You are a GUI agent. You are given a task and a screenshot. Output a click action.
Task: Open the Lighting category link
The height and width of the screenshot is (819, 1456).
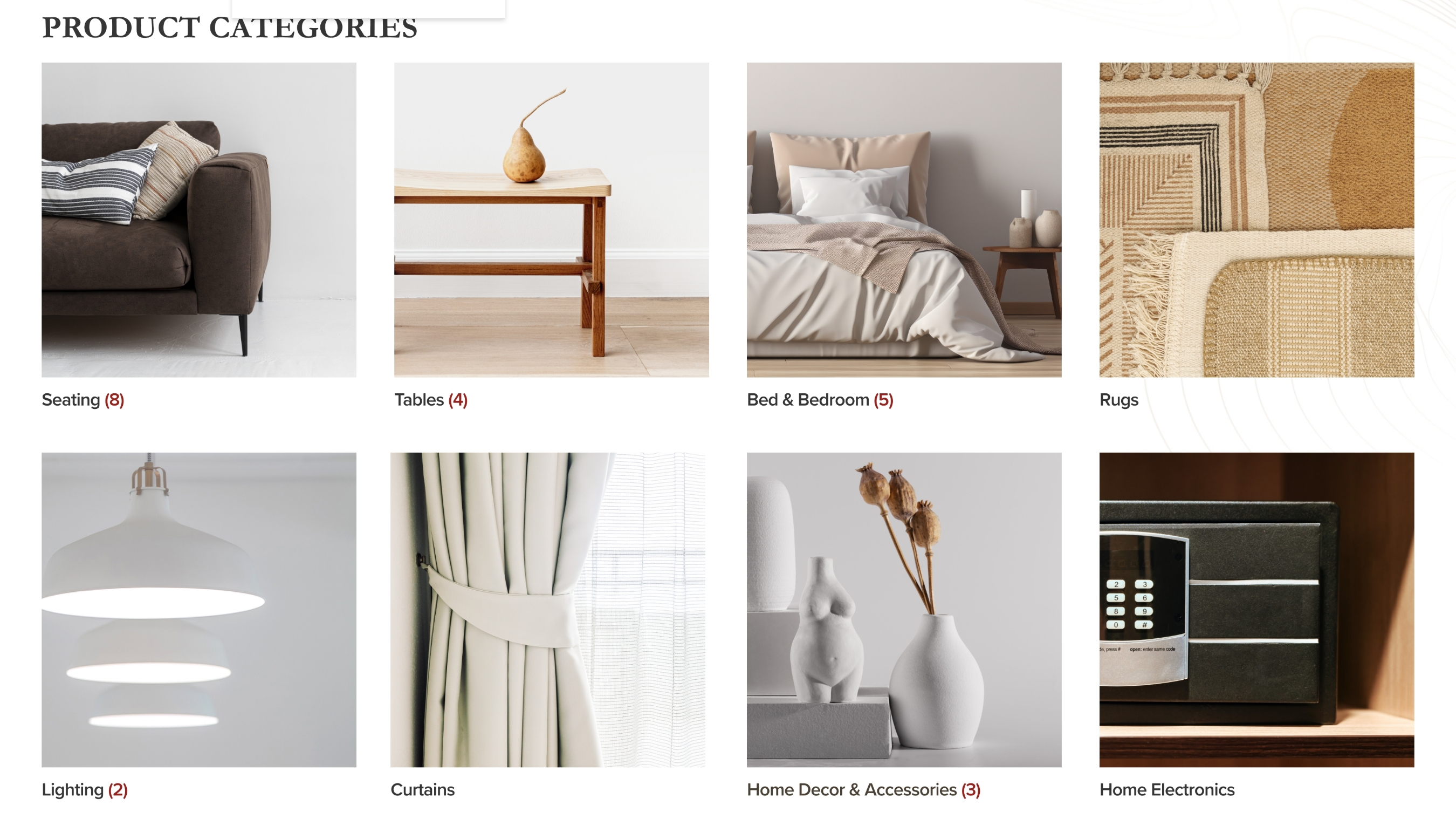(85, 789)
